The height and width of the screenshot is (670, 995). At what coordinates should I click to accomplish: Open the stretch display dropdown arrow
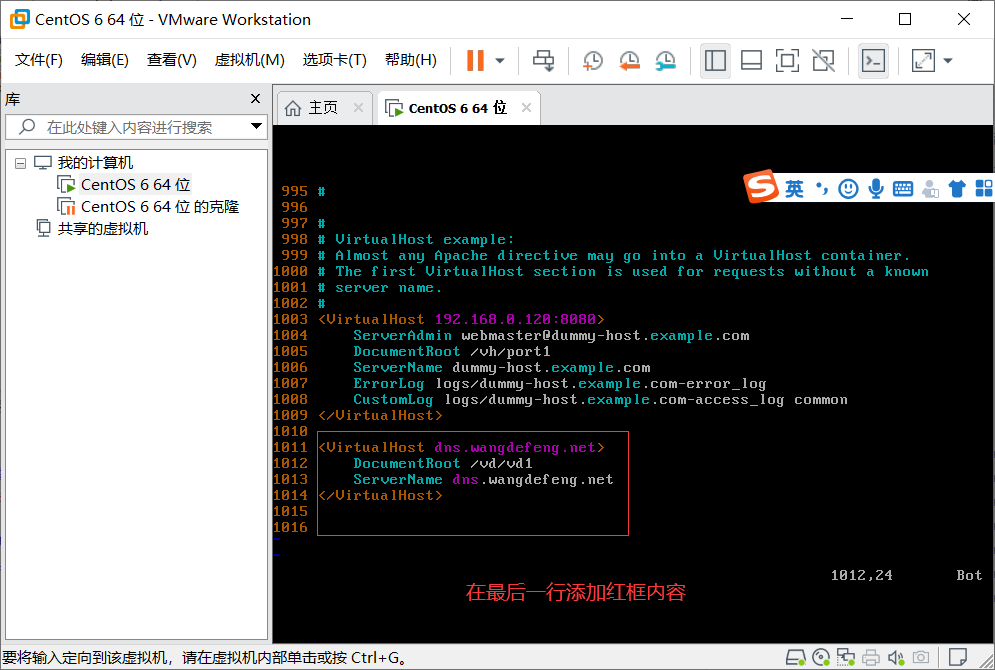[x=948, y=61]
